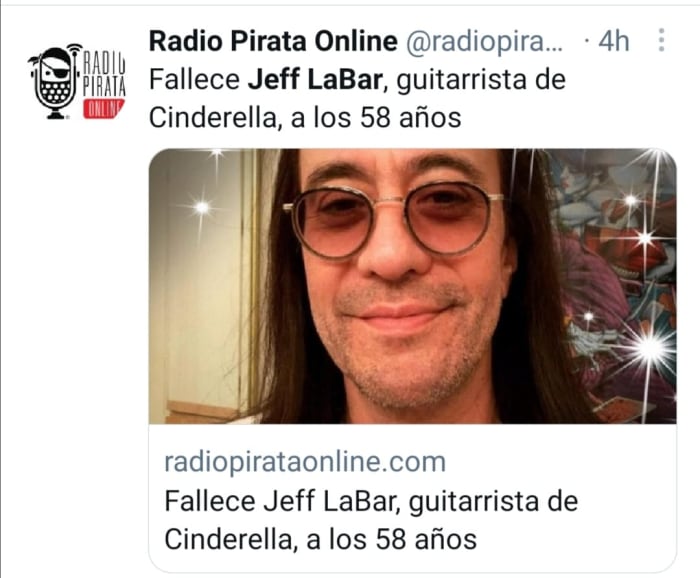700x578 pixels.
Task: Open the @radiopira... handle link
Action: click(x=484, y=42)
